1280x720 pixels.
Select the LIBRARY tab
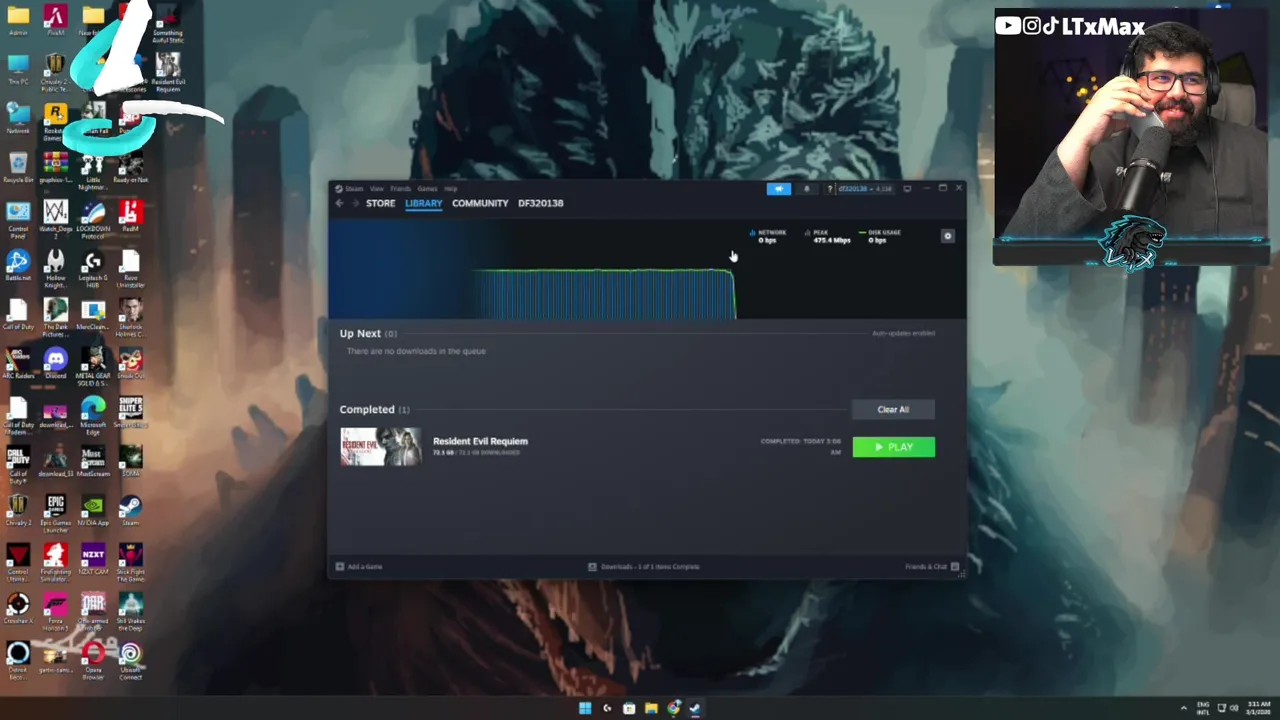(x=423, y=203)
